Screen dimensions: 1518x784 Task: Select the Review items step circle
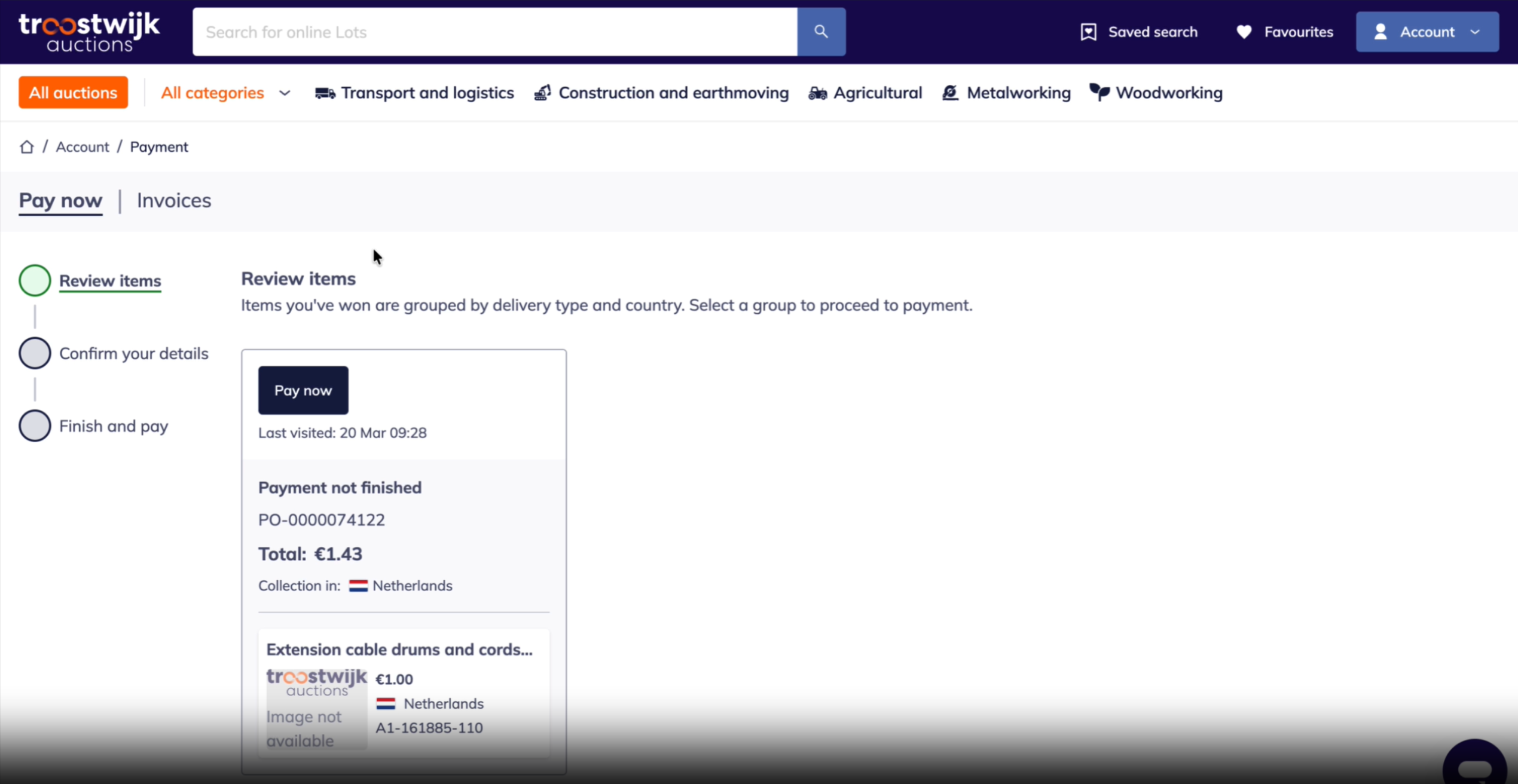35,280
